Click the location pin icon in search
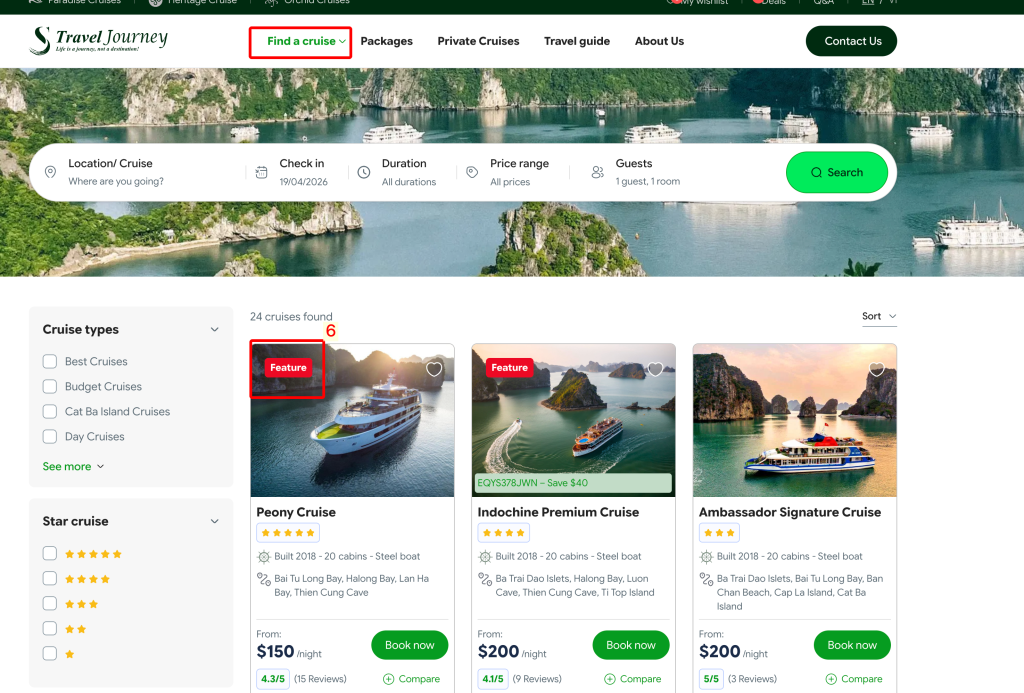This screenshot has height=693, width=1024. (x=50, y=172)
